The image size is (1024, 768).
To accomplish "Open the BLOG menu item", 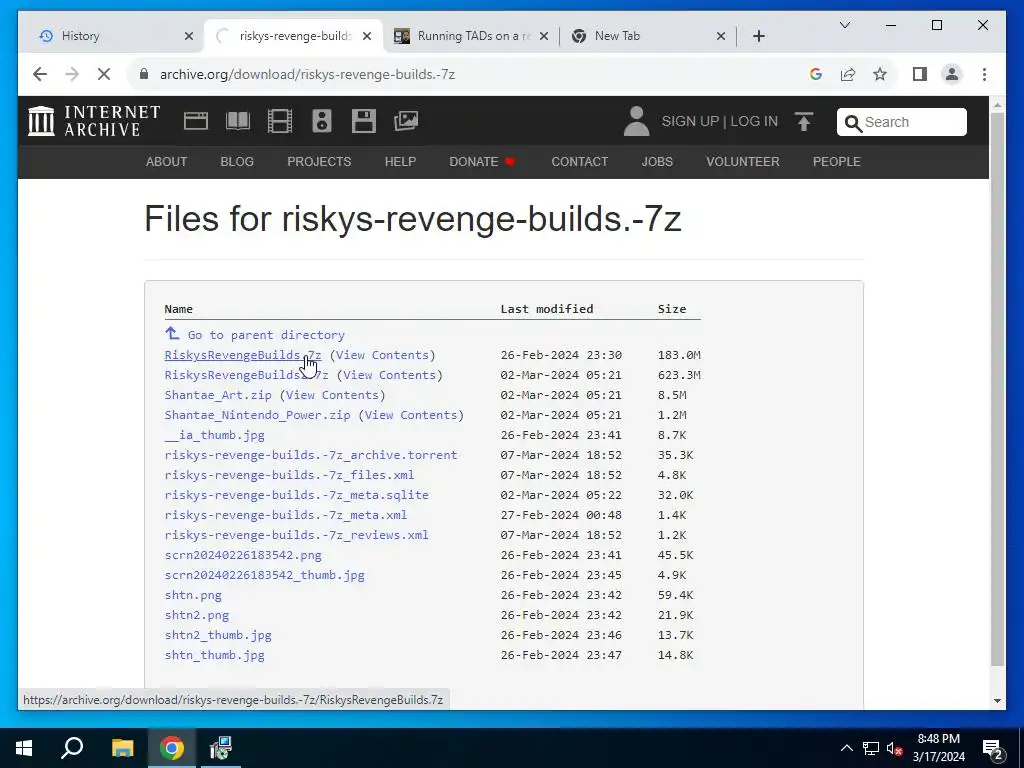I will [237, 162].
